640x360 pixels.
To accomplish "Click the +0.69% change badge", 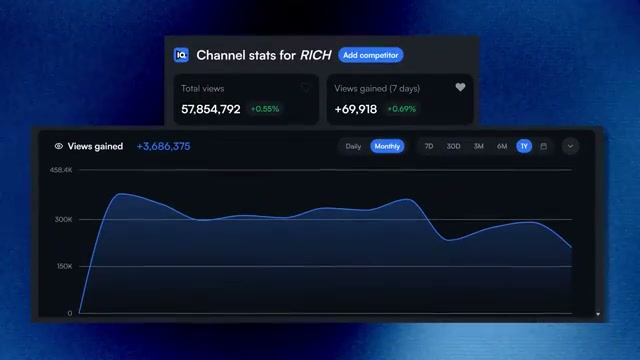I will 402,109.
